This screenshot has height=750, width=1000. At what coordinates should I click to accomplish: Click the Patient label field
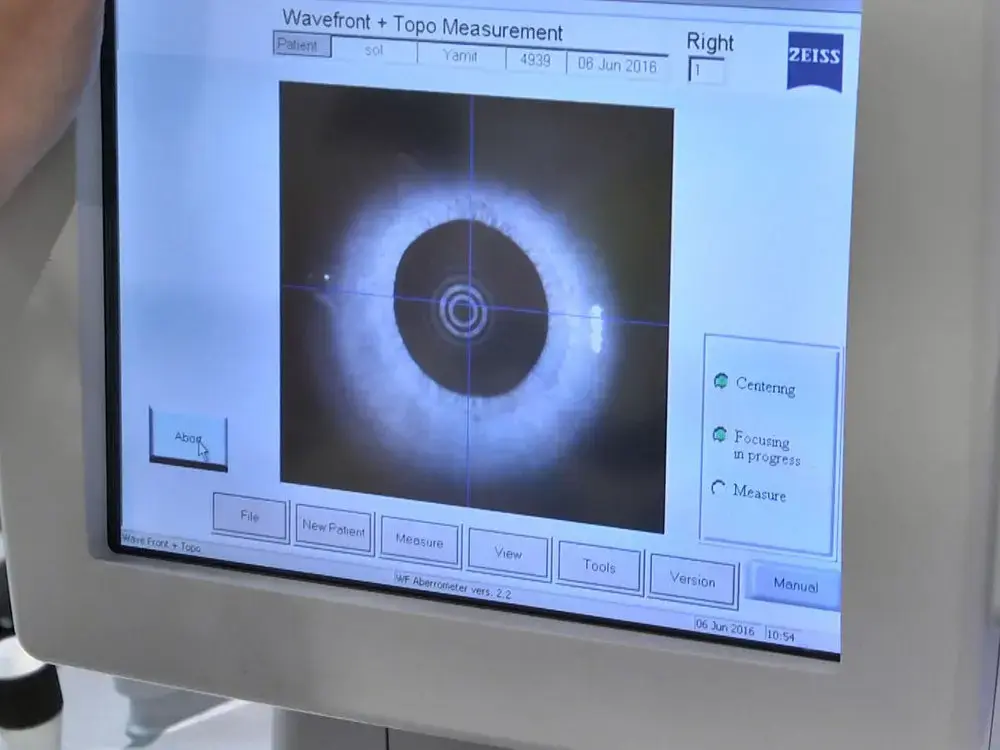[302, 45]
